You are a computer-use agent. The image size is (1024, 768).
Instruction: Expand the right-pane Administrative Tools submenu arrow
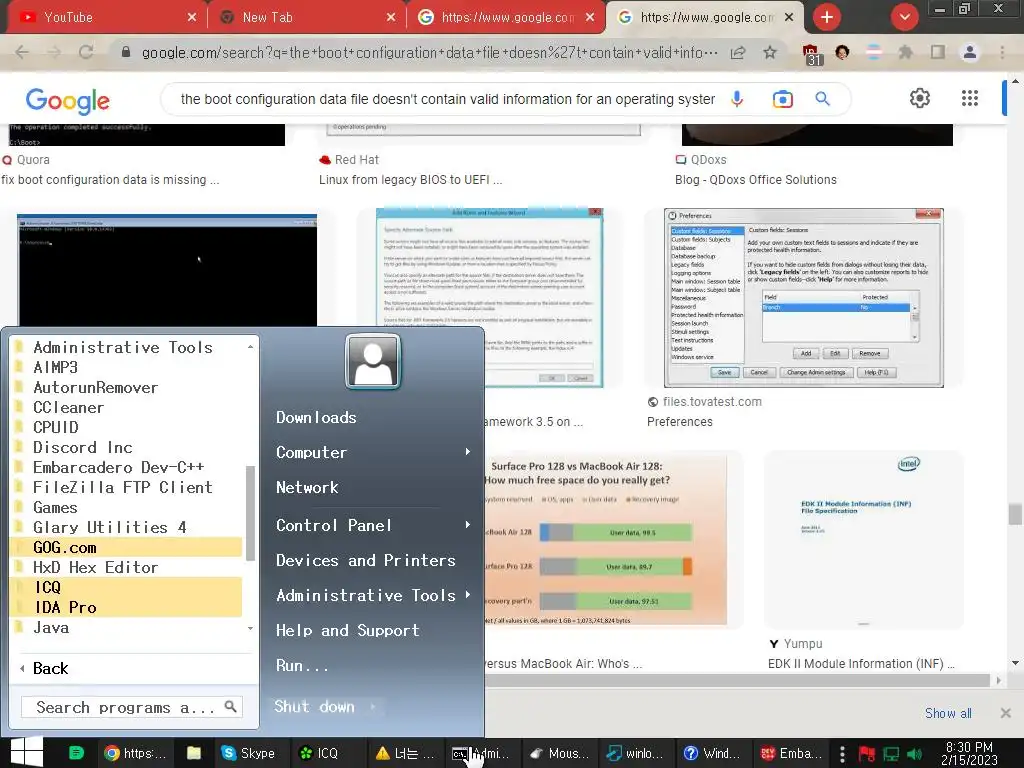(x=468, y=595)
